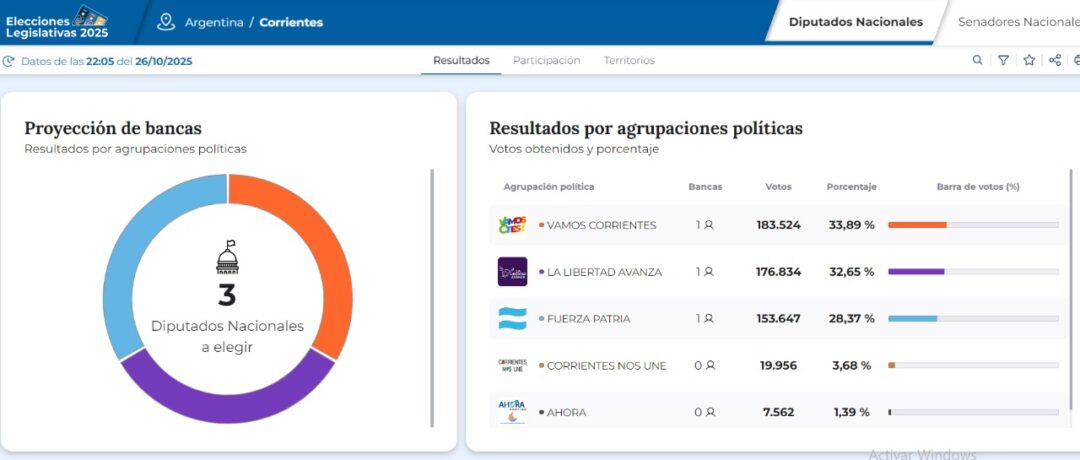The image size is (1080, 460).
Task: Click the clock refresh icon beside data time
Action: [x=9, y=62]
